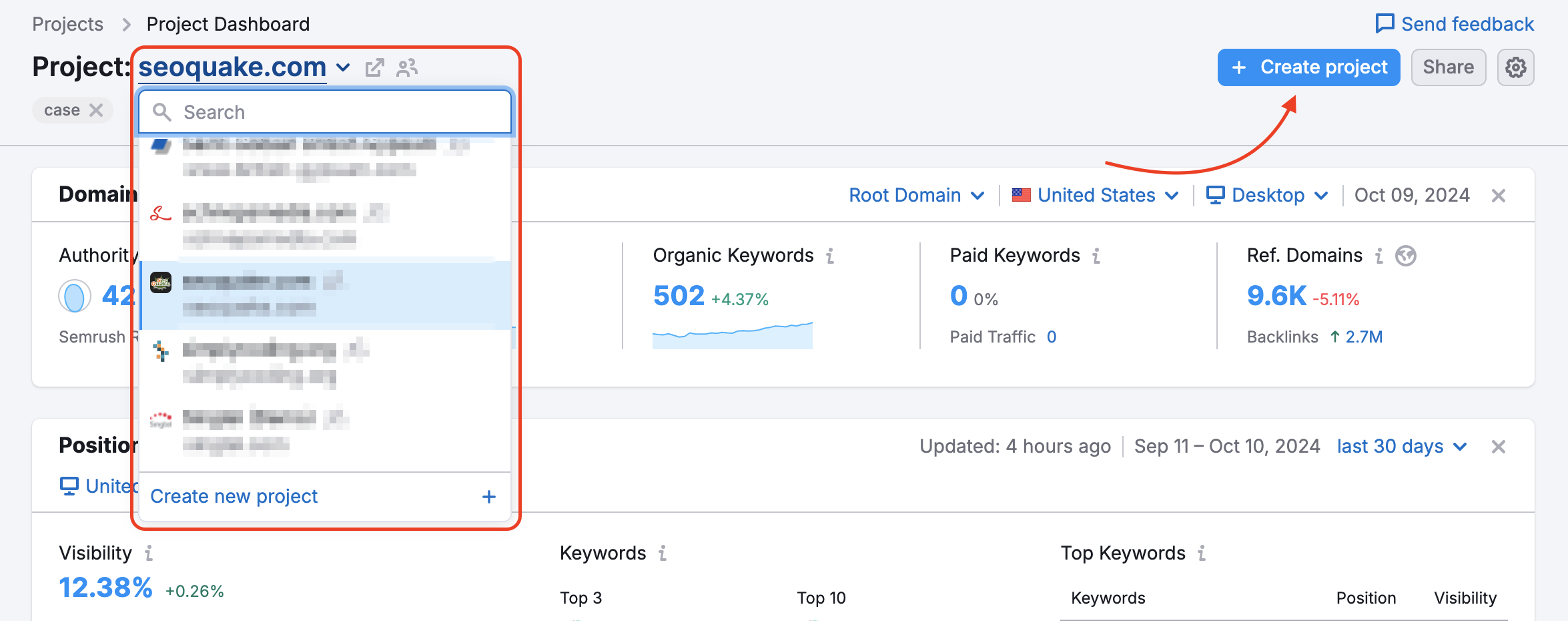Image resolution: width=1568 pixels, height=621 pixels.
Task: Click the Top Keywords info icon
Action: [1202, 554]
